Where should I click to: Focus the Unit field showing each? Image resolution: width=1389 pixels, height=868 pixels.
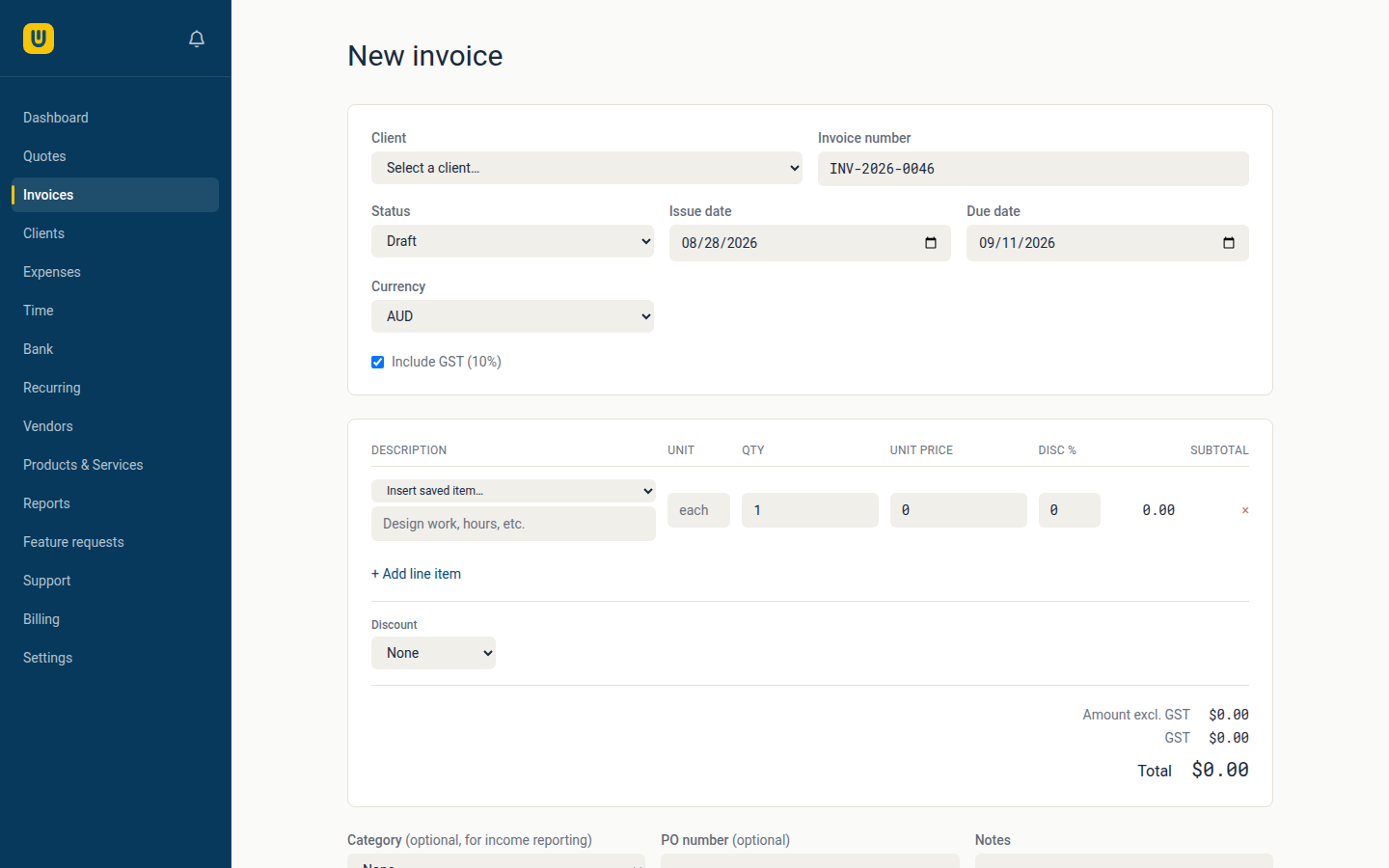pos(698,510)
